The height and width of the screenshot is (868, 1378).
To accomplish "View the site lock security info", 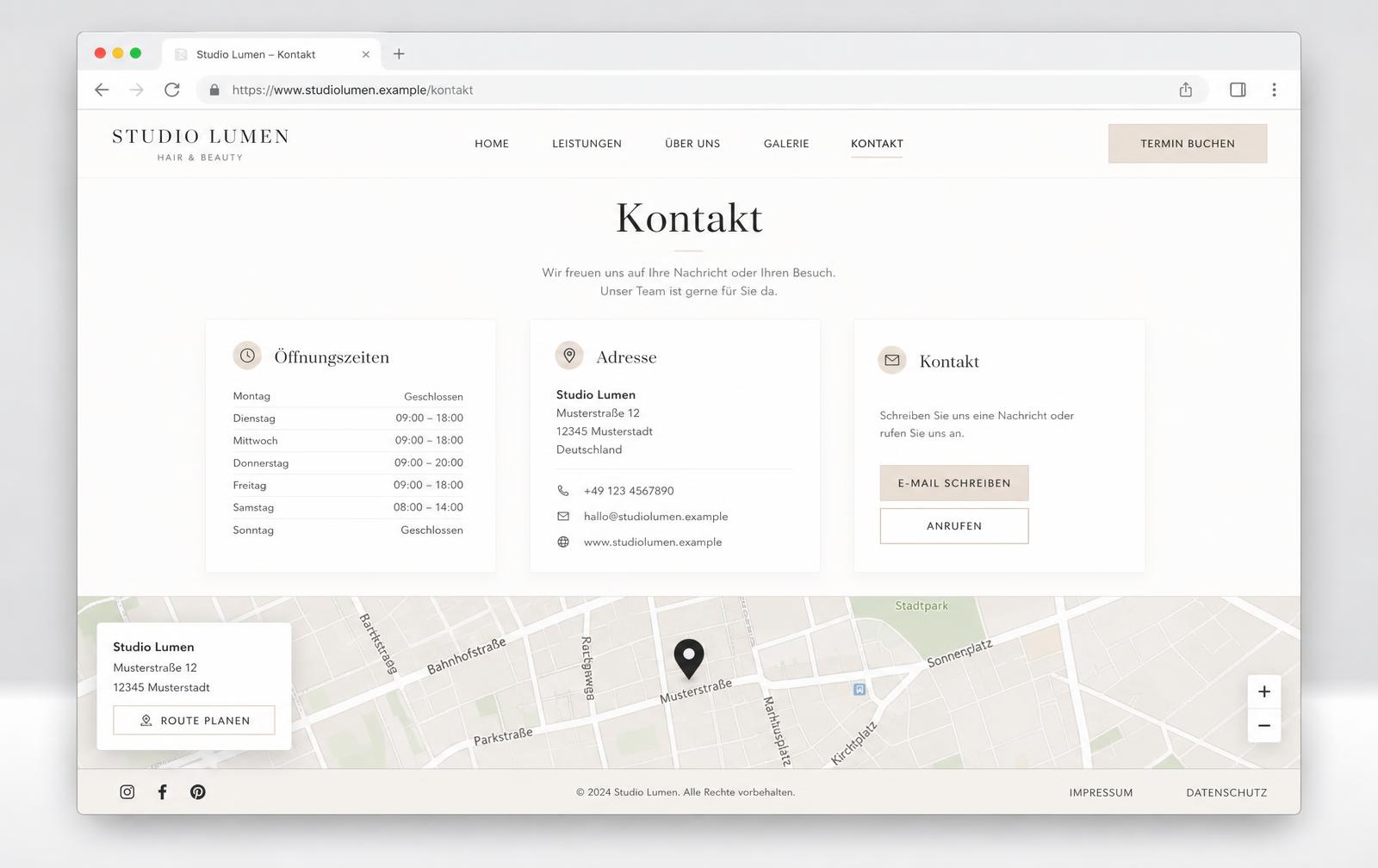I will pyautogui.click(x=214, y=90).
